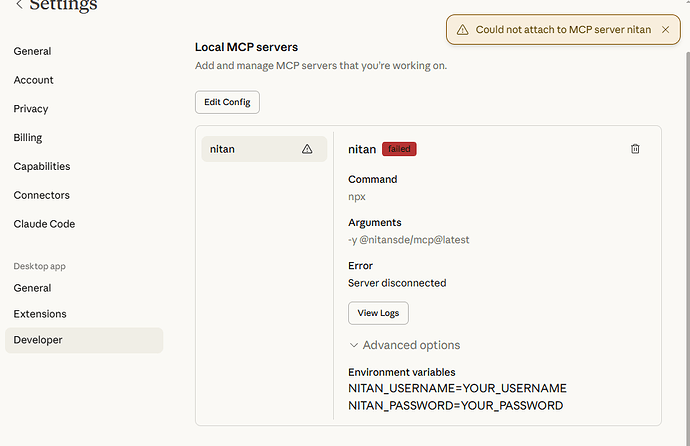Click the Edit Config button
Viewport: 690px width, 446px height.
[227, 102]
